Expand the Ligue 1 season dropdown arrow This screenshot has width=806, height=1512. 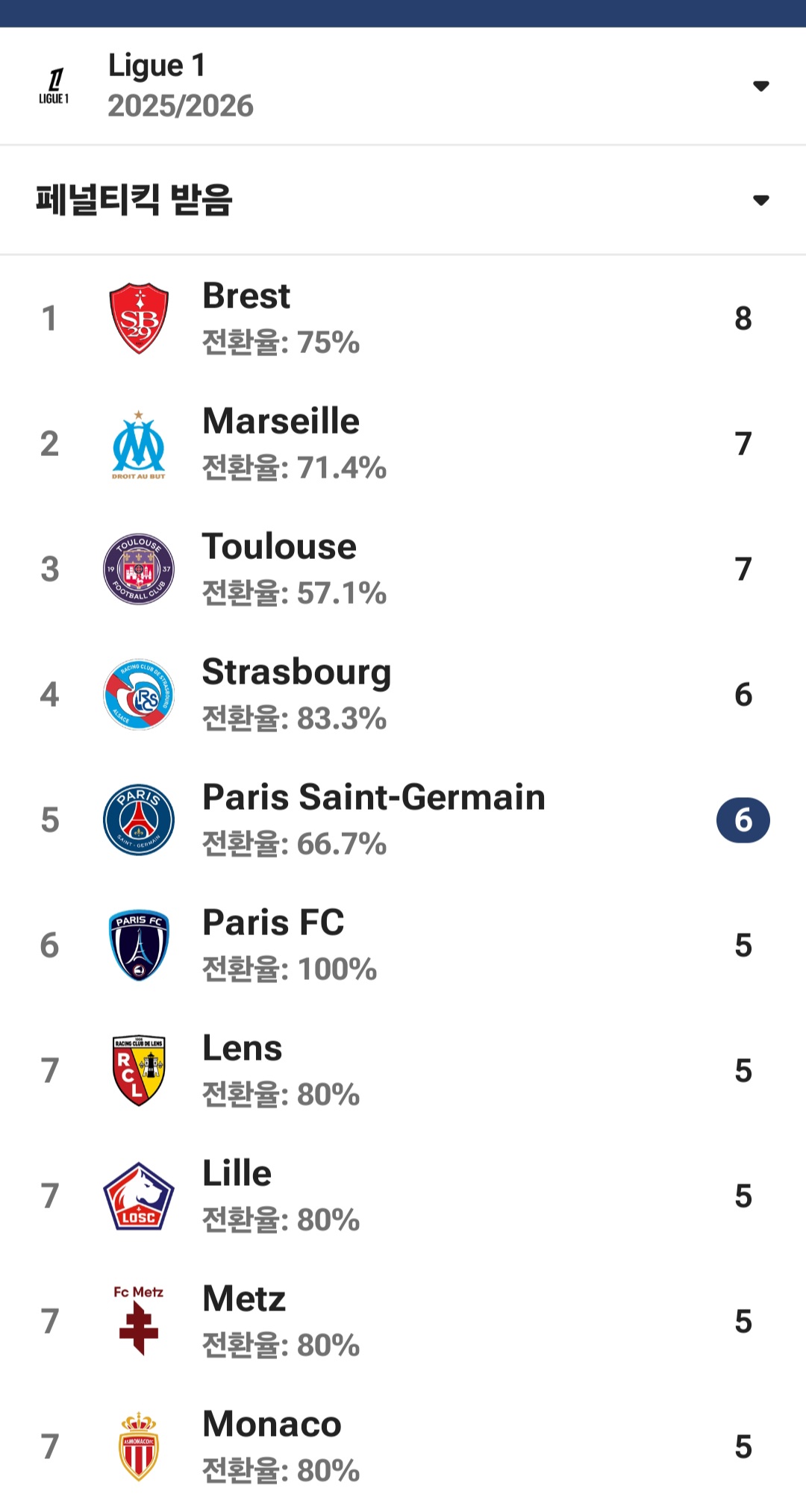tap(760, 86)
